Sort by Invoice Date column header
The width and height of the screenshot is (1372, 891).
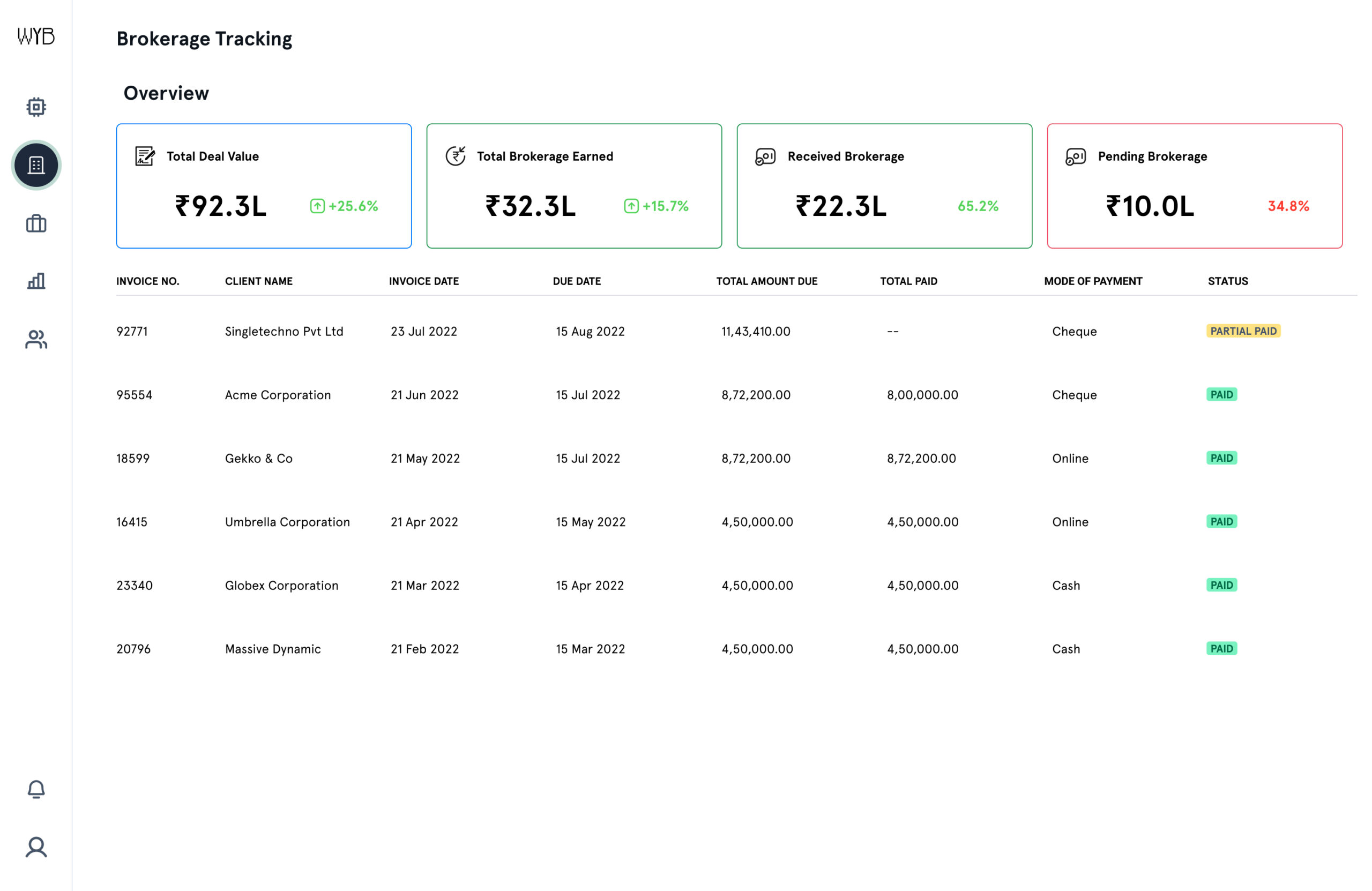(x=424, y=281)
